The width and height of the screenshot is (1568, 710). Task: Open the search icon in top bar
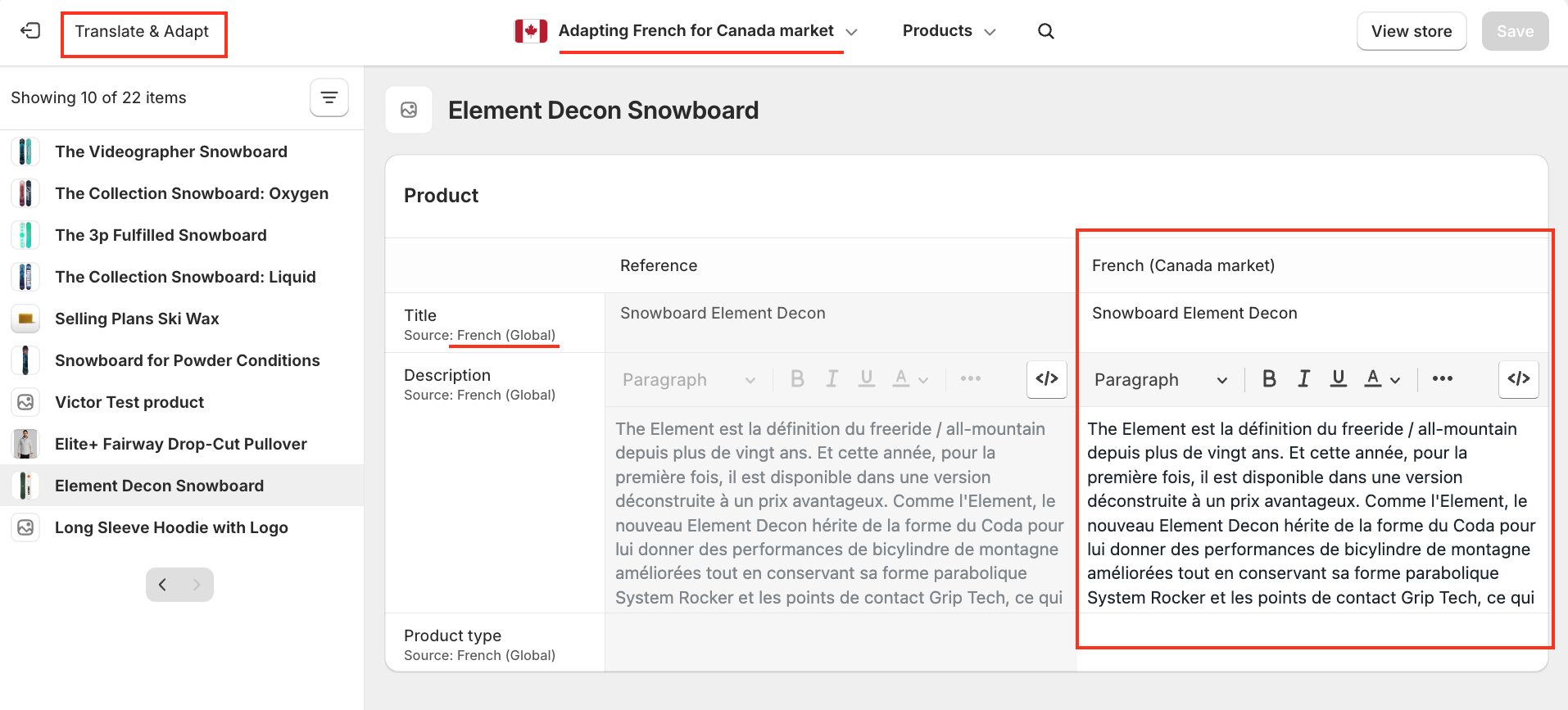1046,31
